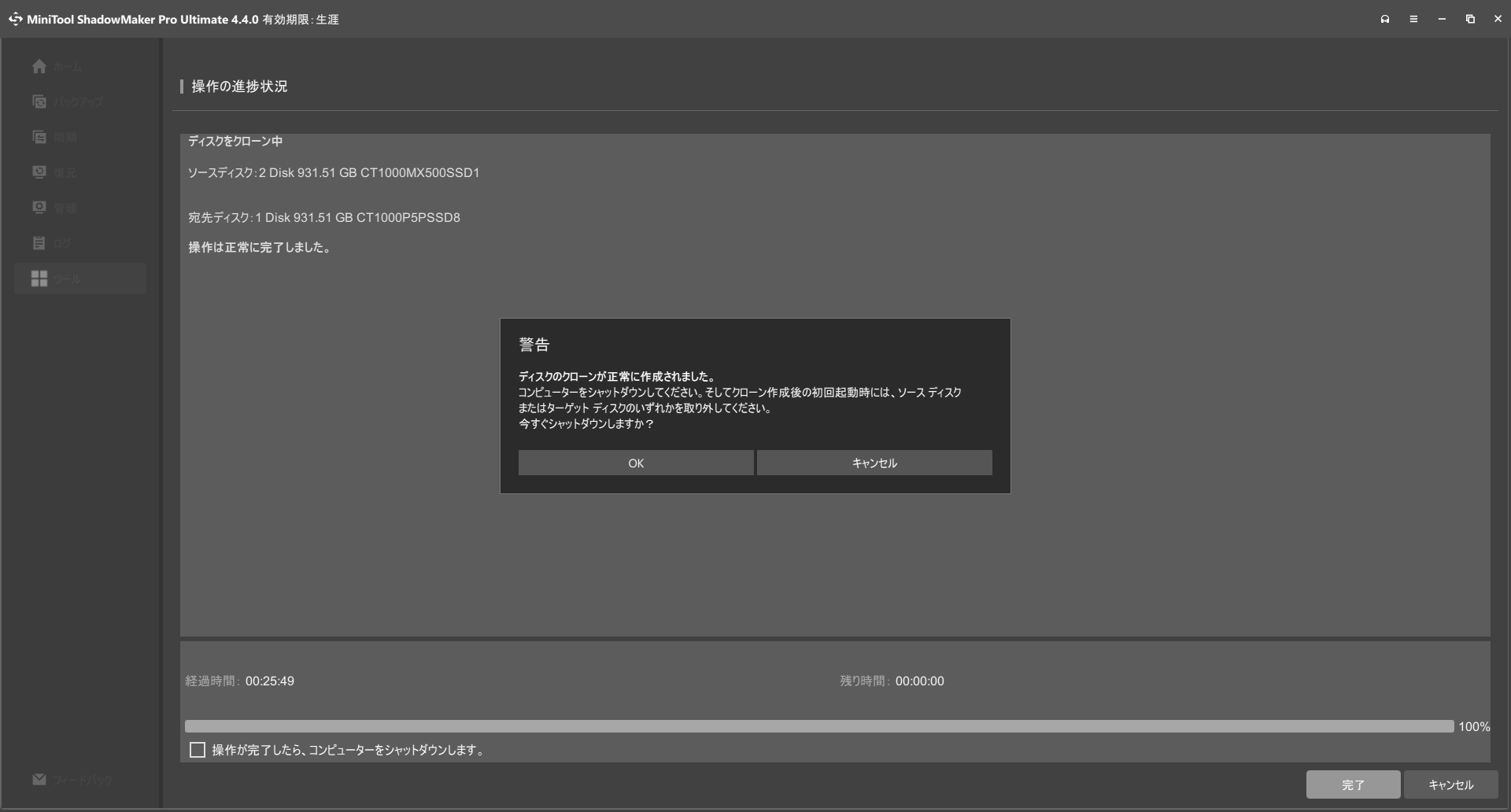Open the hamburger menu in title bar
The height and width of the screenshot is (812, 1511).
pos(1413,19)
